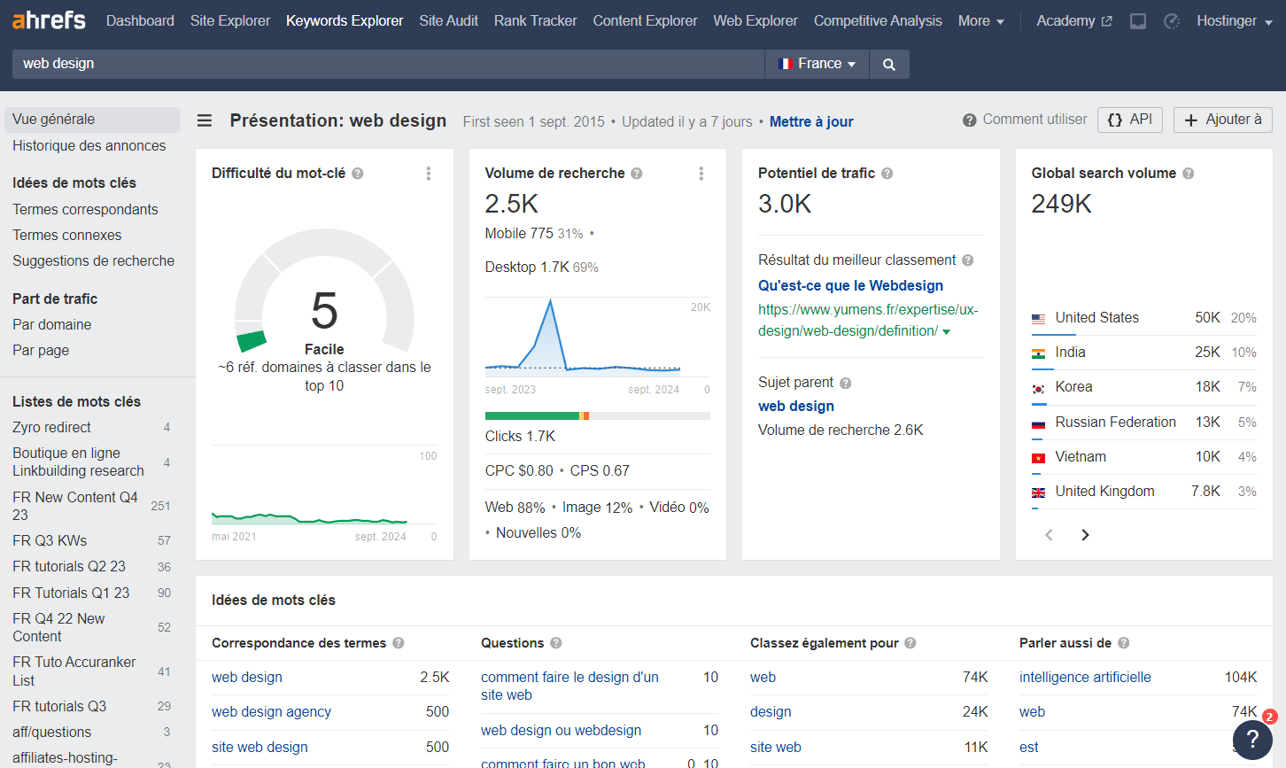Open the kebab menu on Difficulté du mot-clé card

[x=428, y=173]
